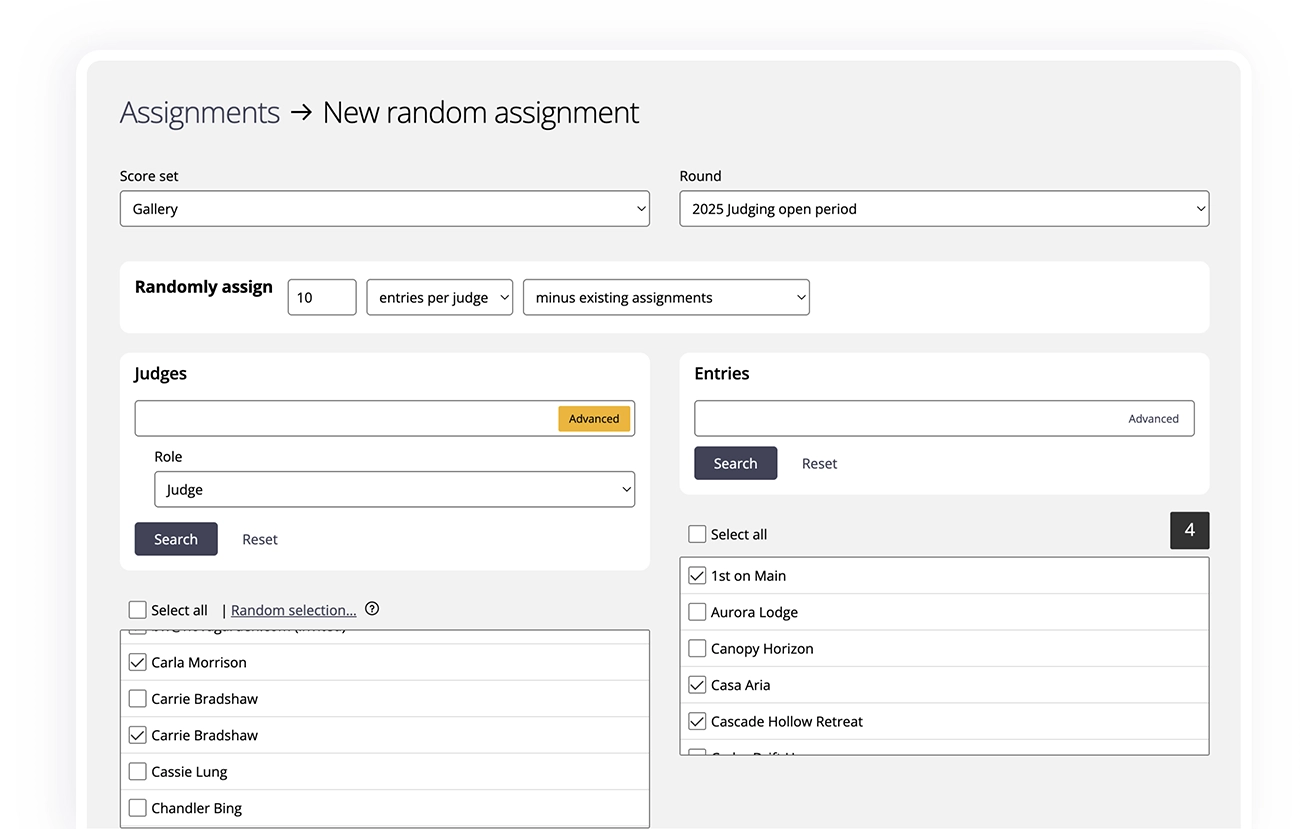Open the Score set Gallery dropdown
This screenshot has width=1300, height=829.
pyautogui.click(x=384, y=209)
